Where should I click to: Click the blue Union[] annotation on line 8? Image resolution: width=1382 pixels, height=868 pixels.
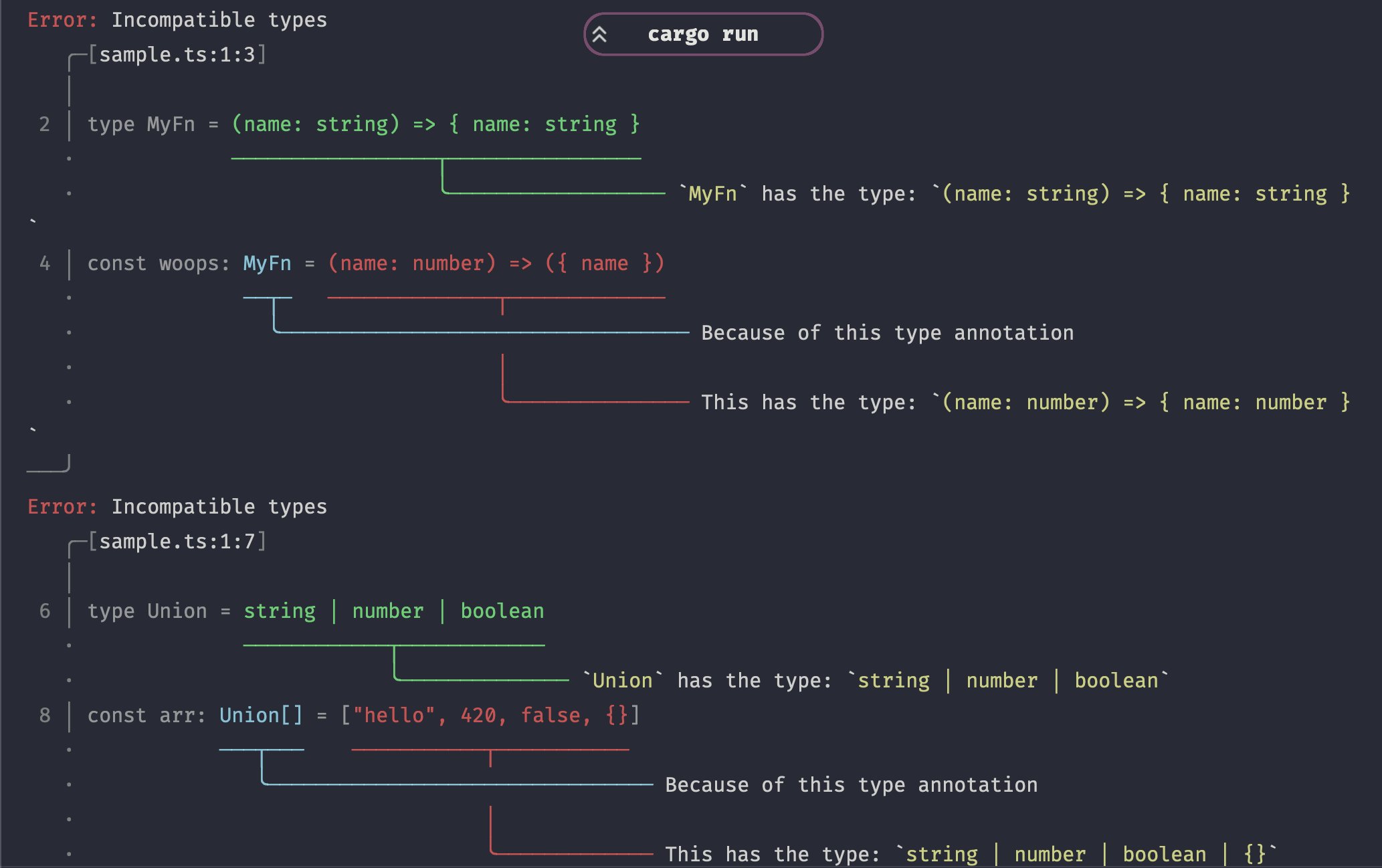(261, 716)
